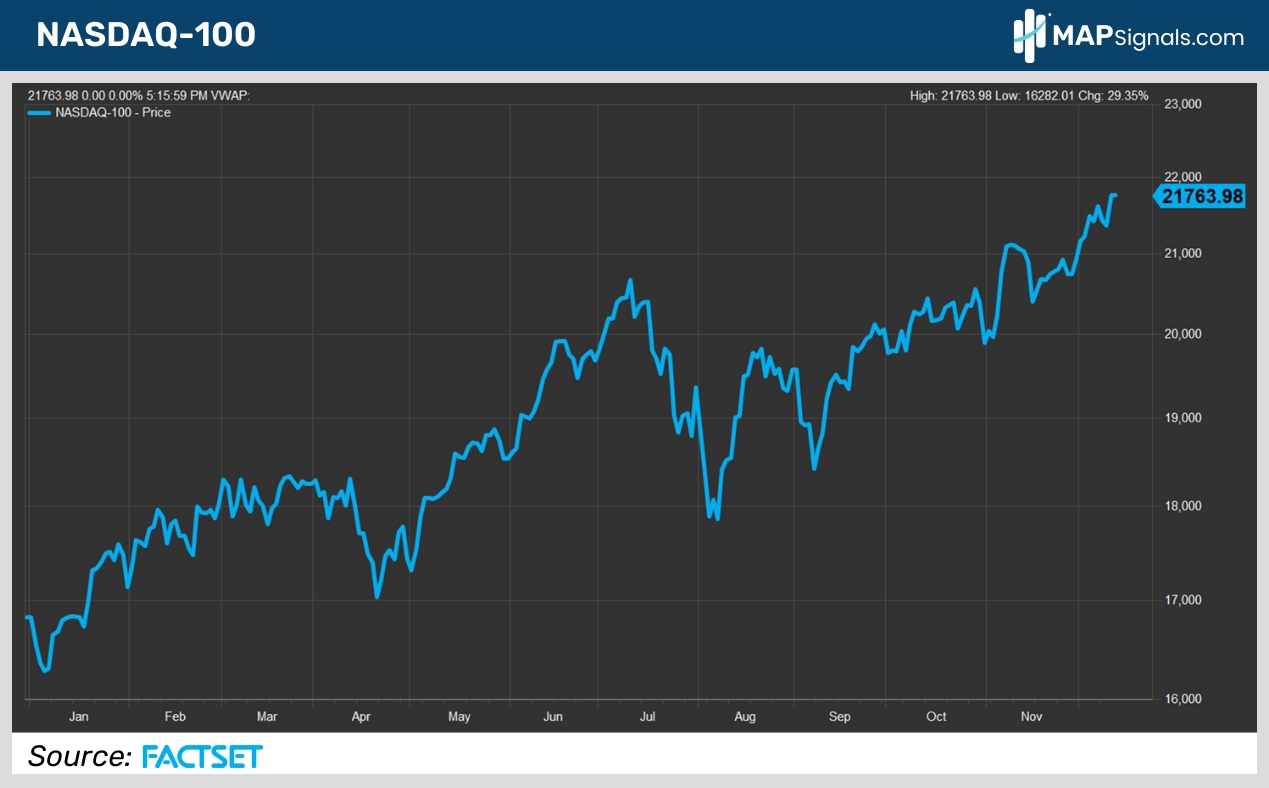Click the NASDAQ-100 - Price legend label
Viewport: 1269px width, 788px height.
[114, 113]
